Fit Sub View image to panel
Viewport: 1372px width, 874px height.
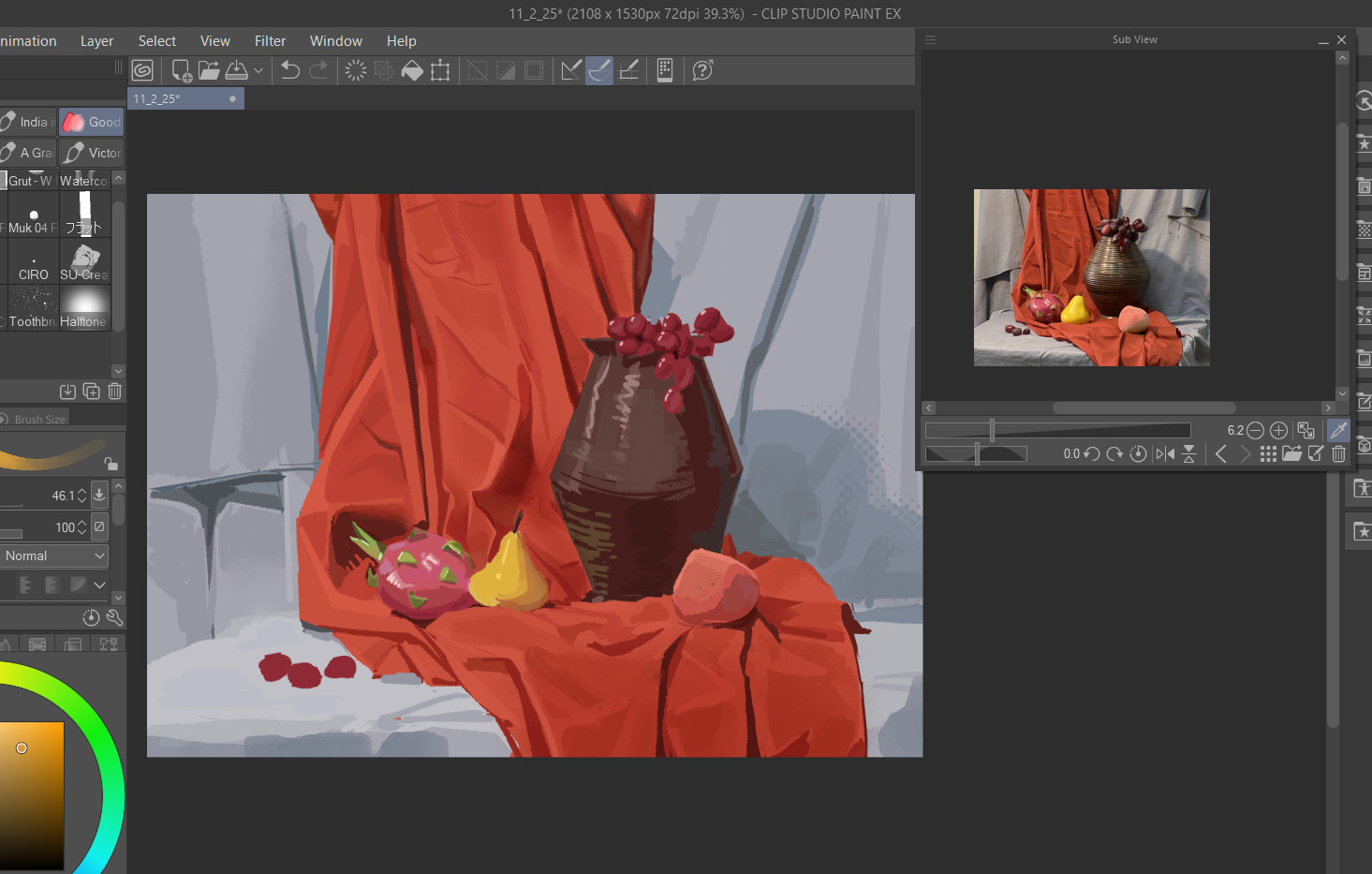(x=1306, y=430)
